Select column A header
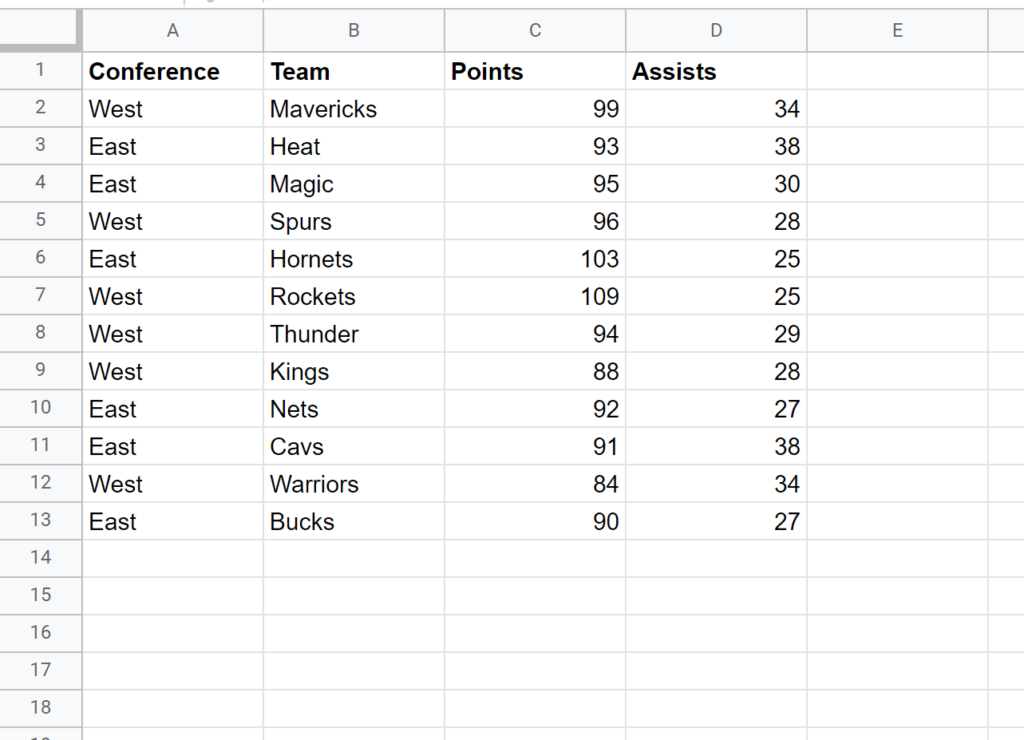Image resolution: width=1024 pixels, height=740 pixels. point(173,31)
